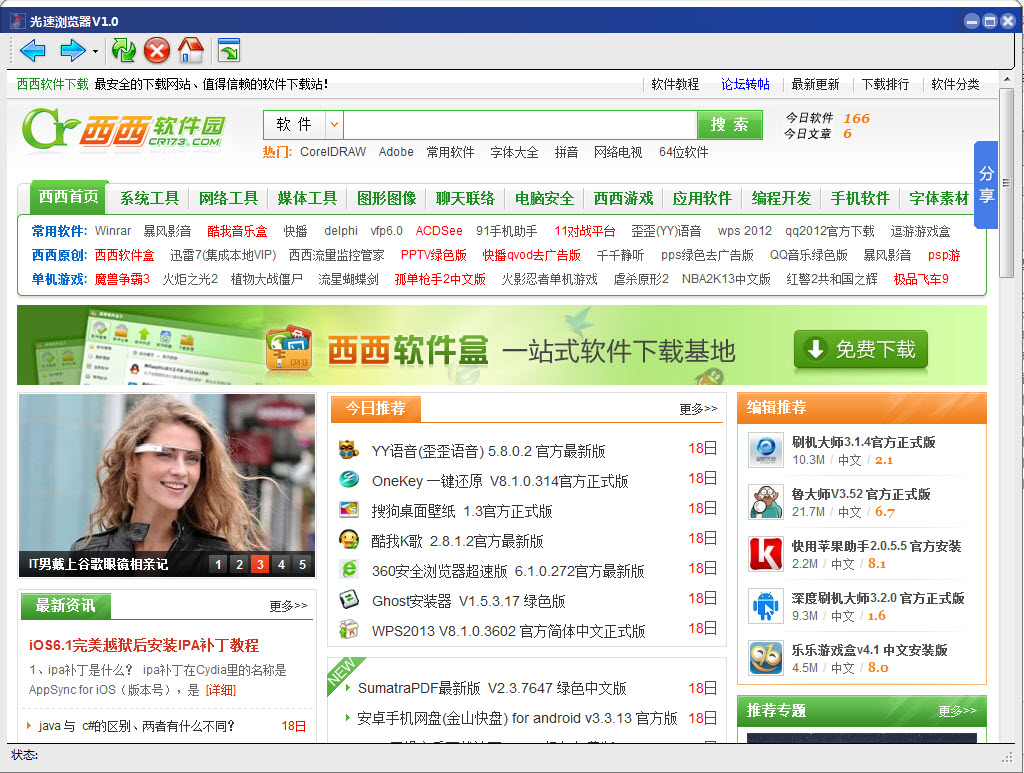Open the 魔兽争霸3 game link
Screen dimensions: 1024x773
click(122, 279)
